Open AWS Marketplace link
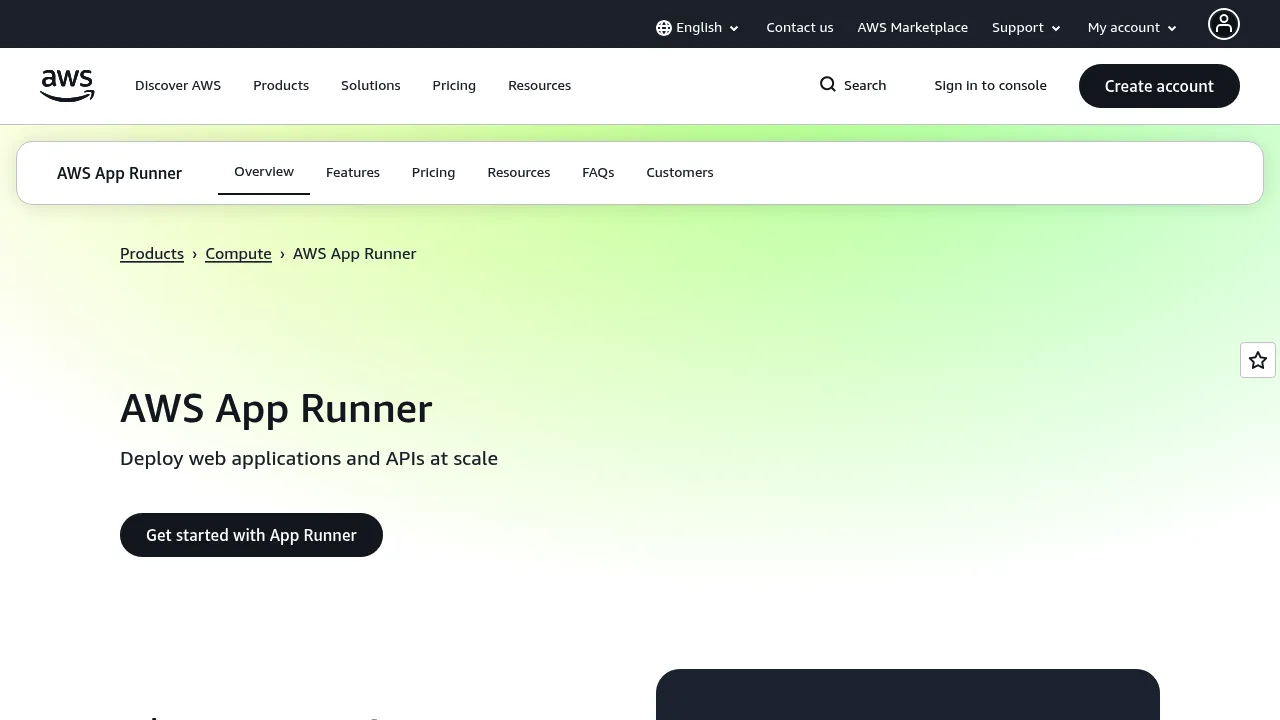This screenshot has height=720, width=1280. click(913, 28)
